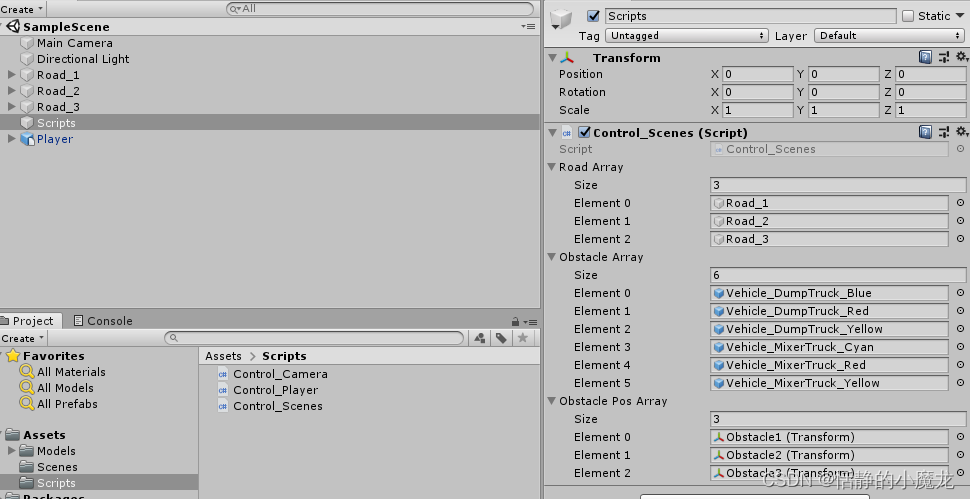Click Scripts breadcrumb in Project
Screen dimensions: 970x499
point(284,356)
